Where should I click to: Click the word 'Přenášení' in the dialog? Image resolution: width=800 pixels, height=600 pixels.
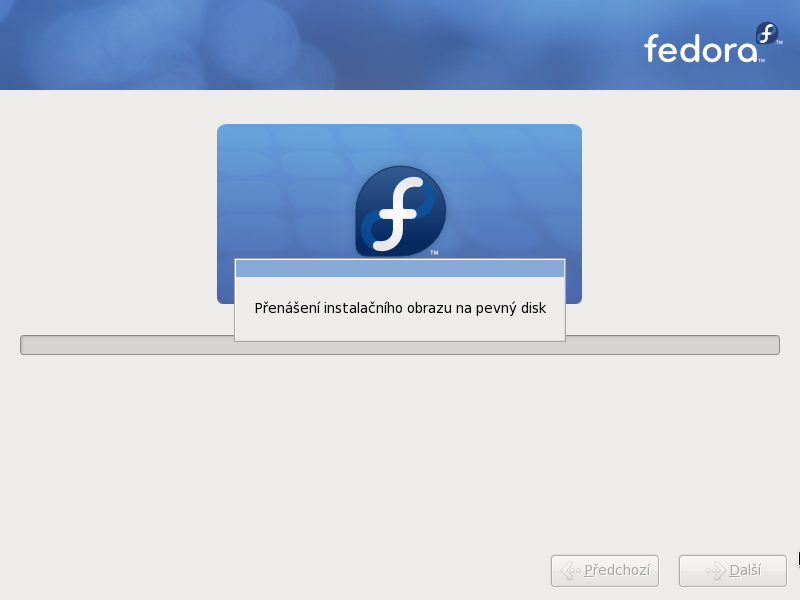coord(287,308)
